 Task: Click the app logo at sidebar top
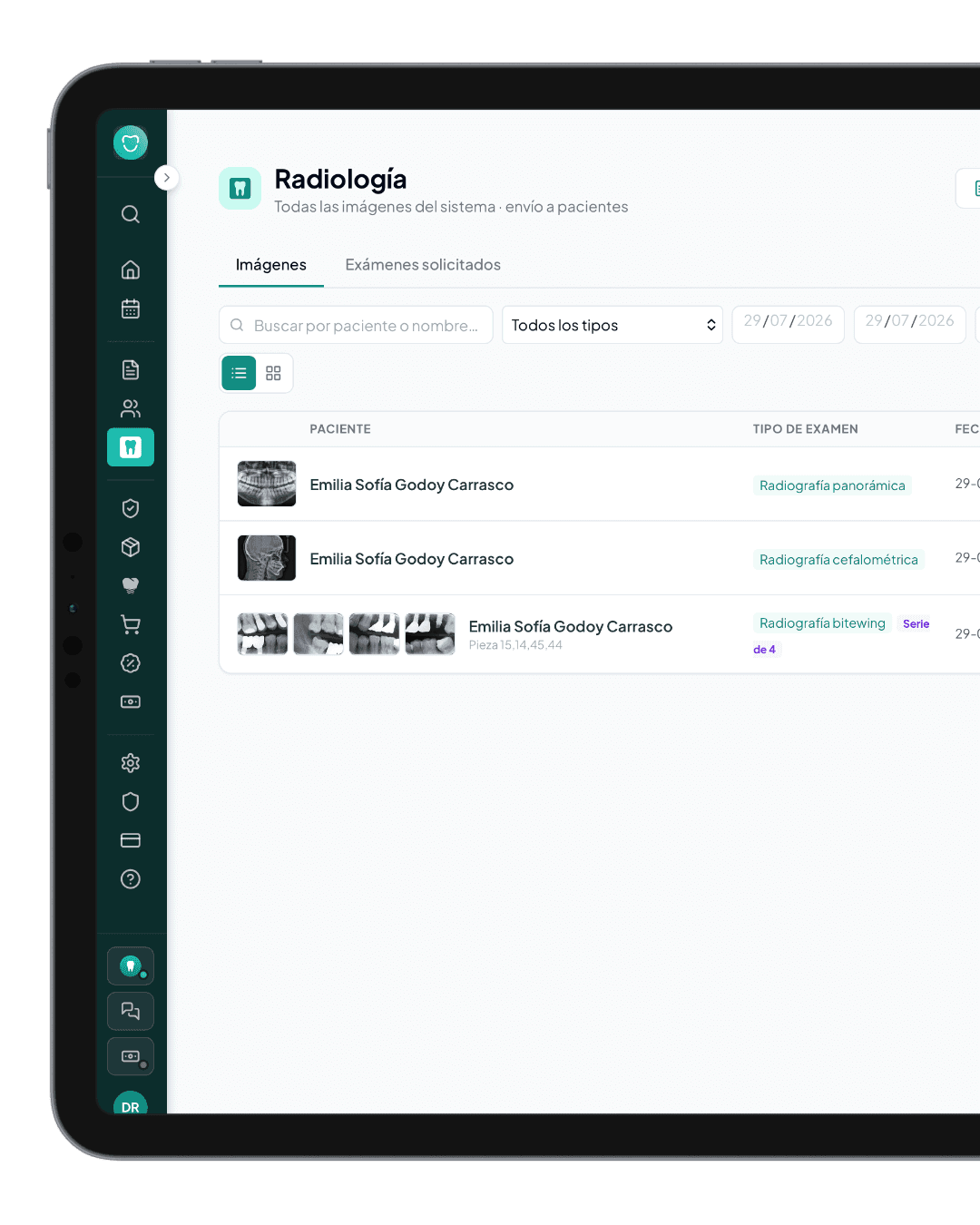coord(131,142)
